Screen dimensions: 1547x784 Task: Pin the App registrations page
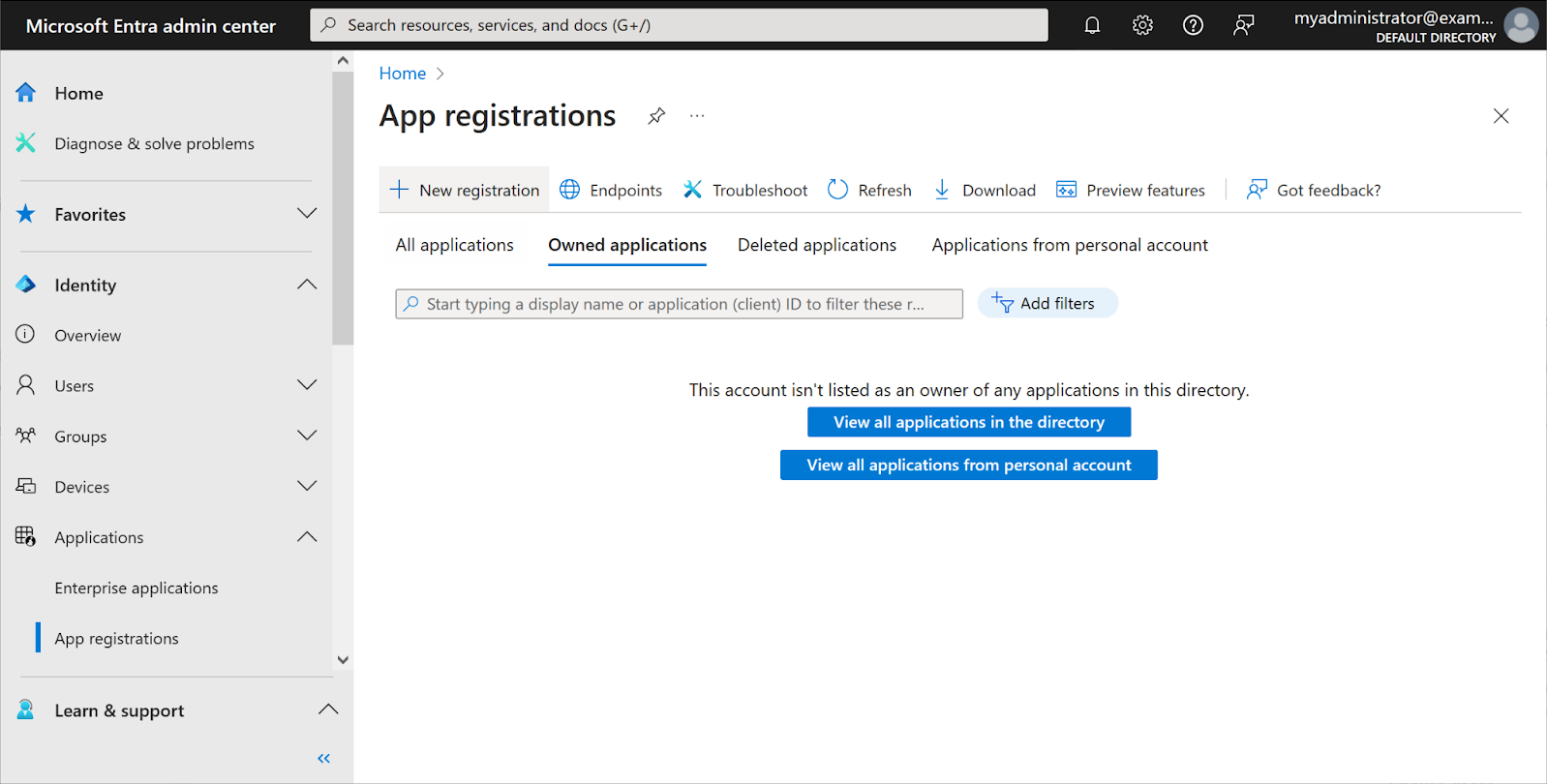pyautogui.click(x=656, y=116)
